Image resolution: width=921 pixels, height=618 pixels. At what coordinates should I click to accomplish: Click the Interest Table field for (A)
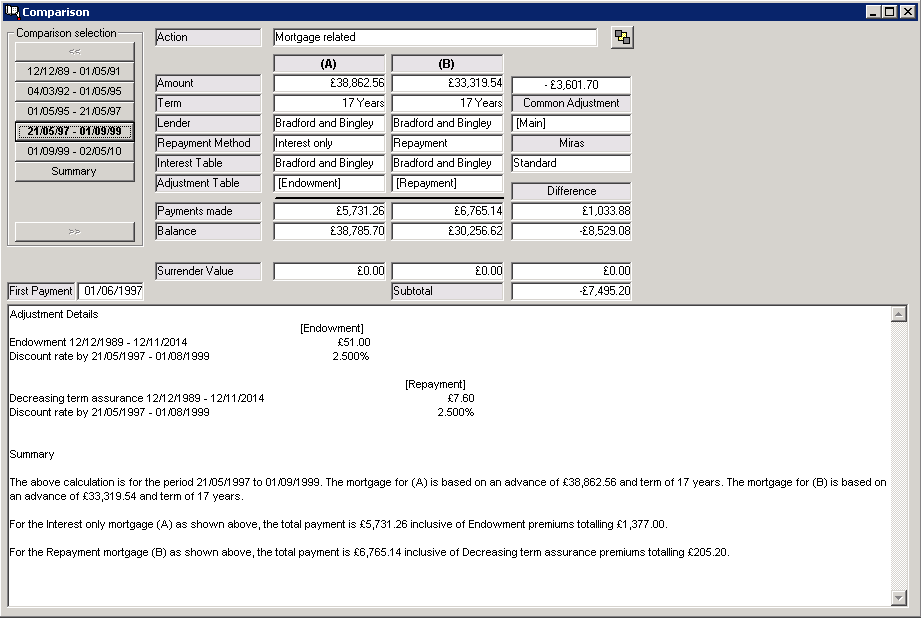329,163
